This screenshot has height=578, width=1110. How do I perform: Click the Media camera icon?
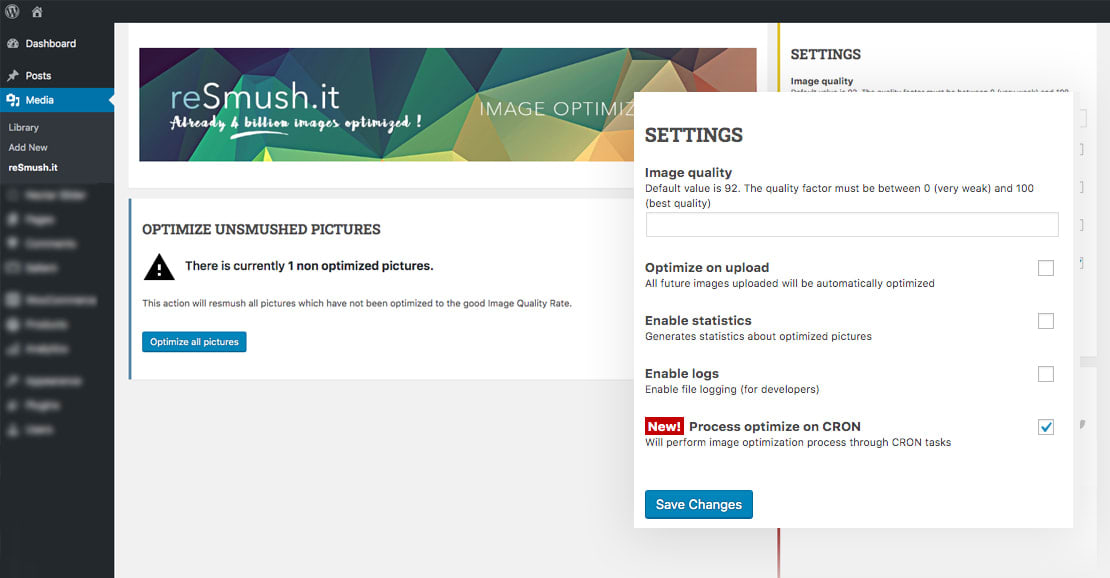pyautogui.click(x=13, y=100)
